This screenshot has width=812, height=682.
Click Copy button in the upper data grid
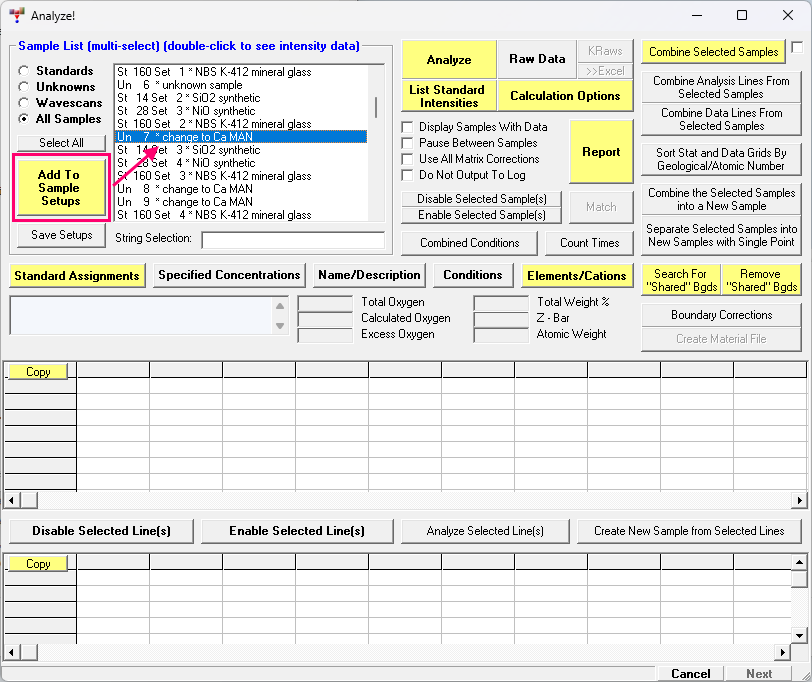click(38, 372)
